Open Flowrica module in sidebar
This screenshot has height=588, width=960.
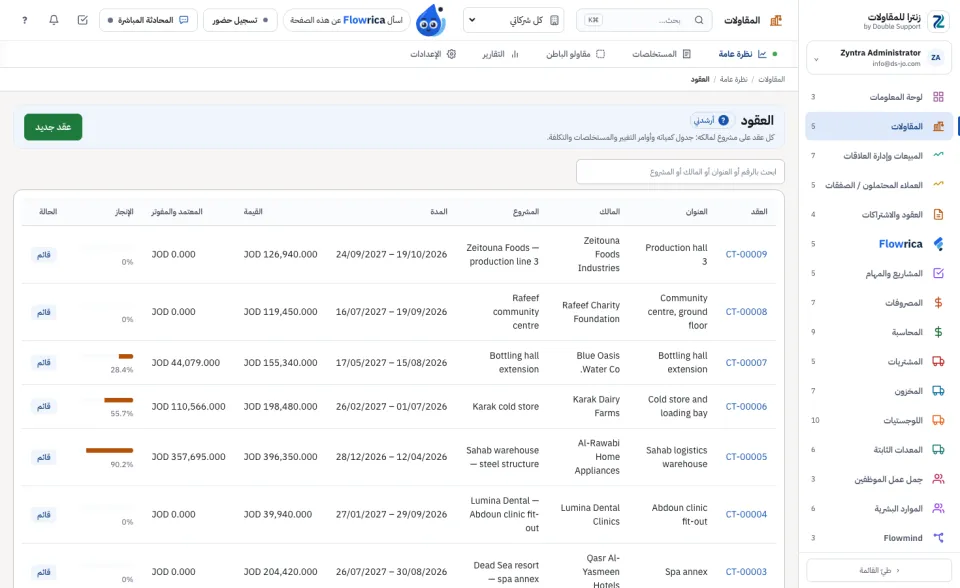pos(879,244)
